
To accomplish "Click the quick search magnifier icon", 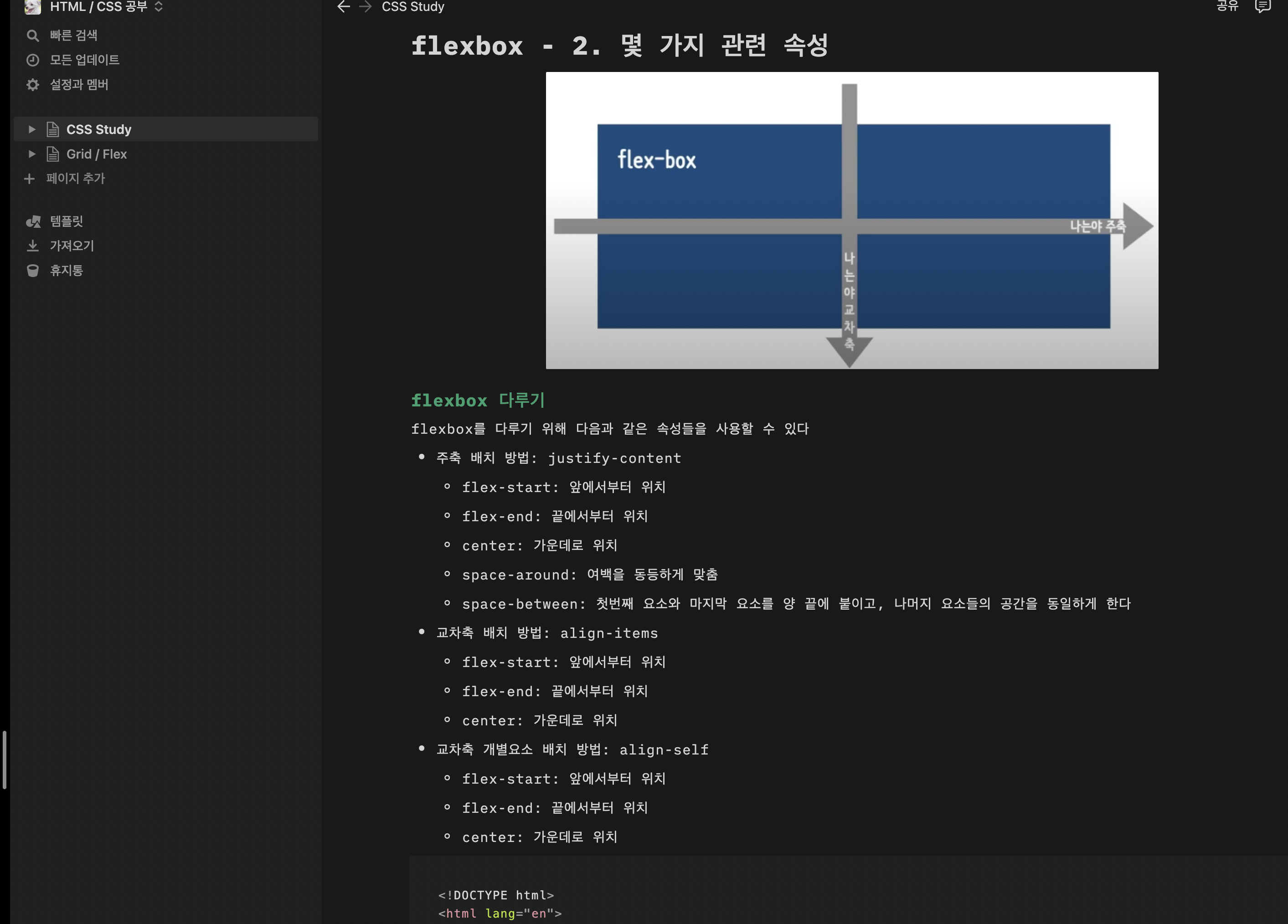I will [x=33, y=36].
